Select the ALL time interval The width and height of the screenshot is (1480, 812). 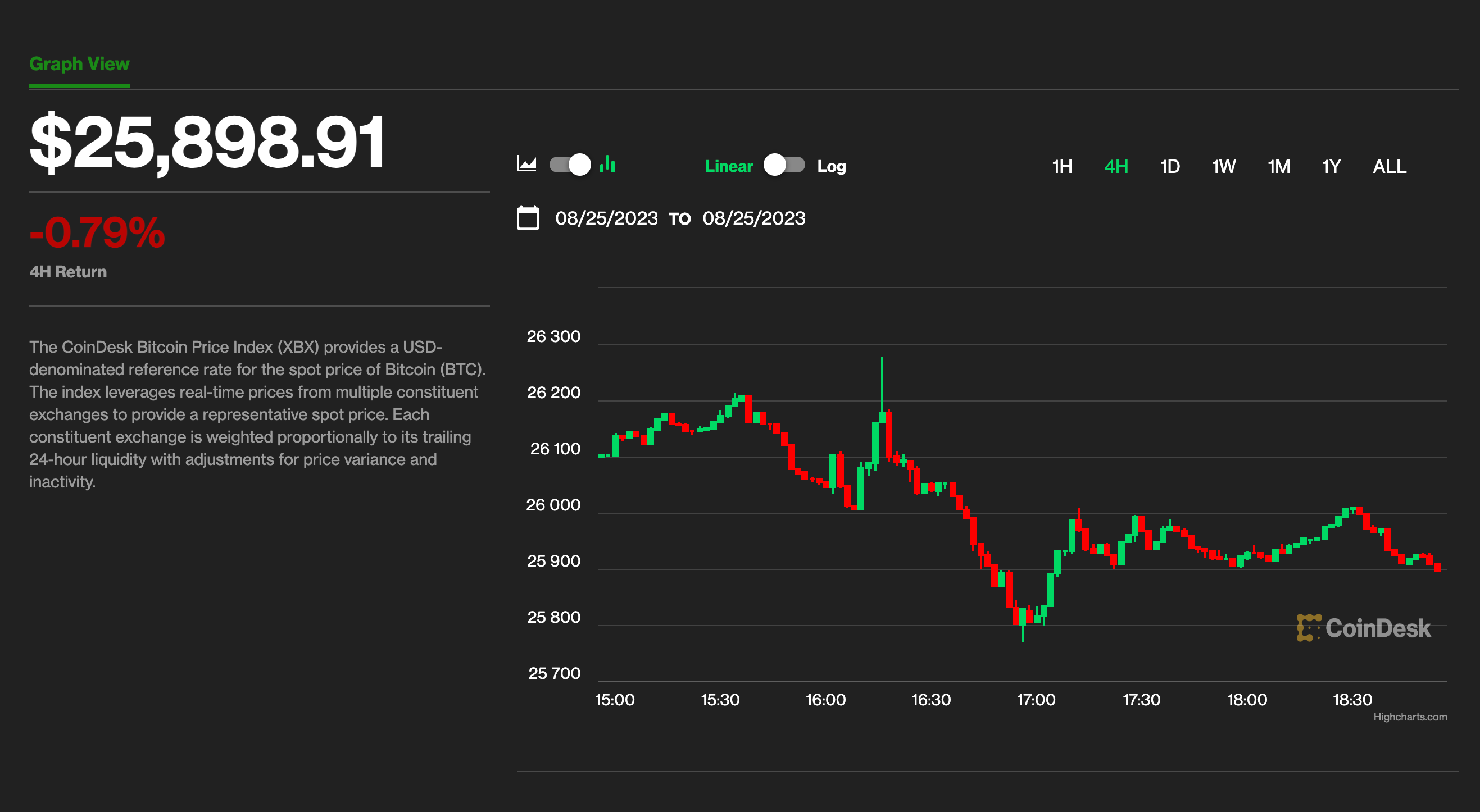[x=1393, y=168]
